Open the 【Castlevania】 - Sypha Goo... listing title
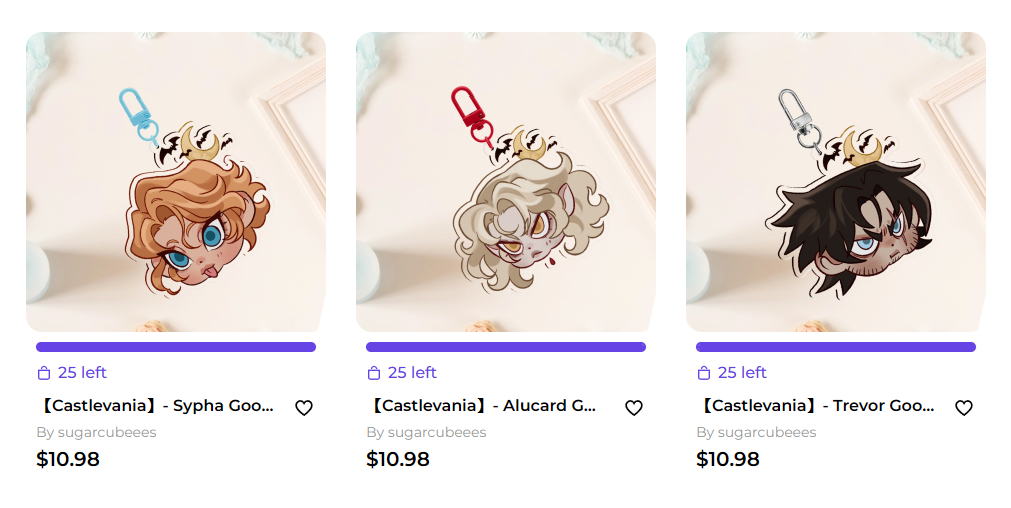This screenshot has width=1011, height=508. (x=155, y=405)
